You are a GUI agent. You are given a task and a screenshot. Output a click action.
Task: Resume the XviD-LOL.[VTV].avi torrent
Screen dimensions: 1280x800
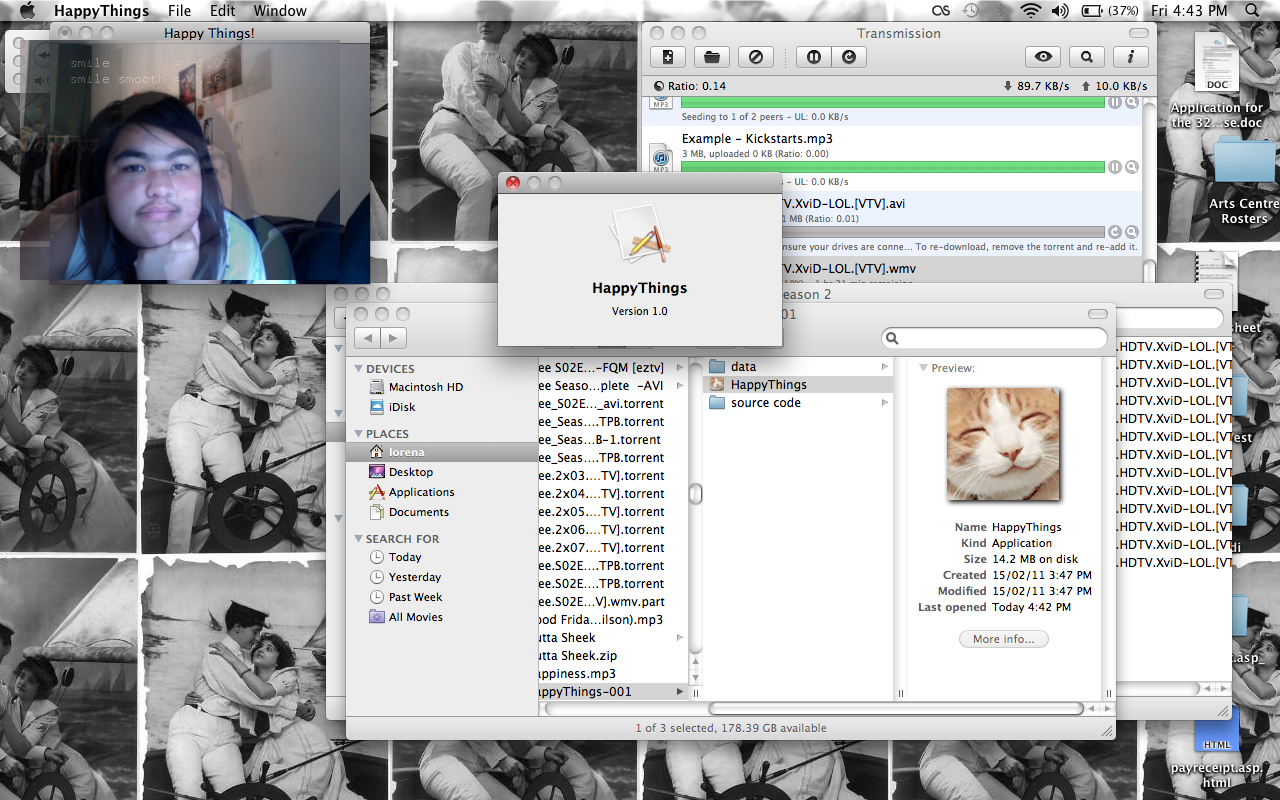click(1115, 232)
